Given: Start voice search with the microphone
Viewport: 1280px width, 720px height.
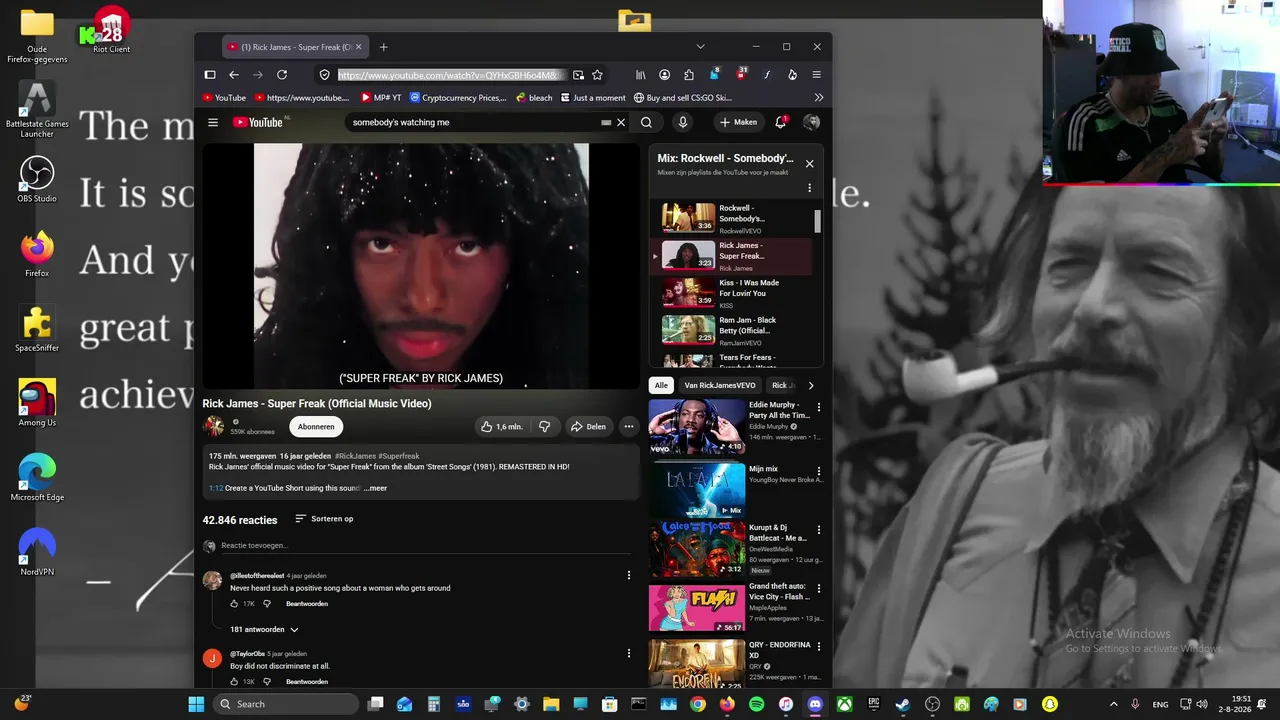Looking at the screenshot, I should 683,122.
